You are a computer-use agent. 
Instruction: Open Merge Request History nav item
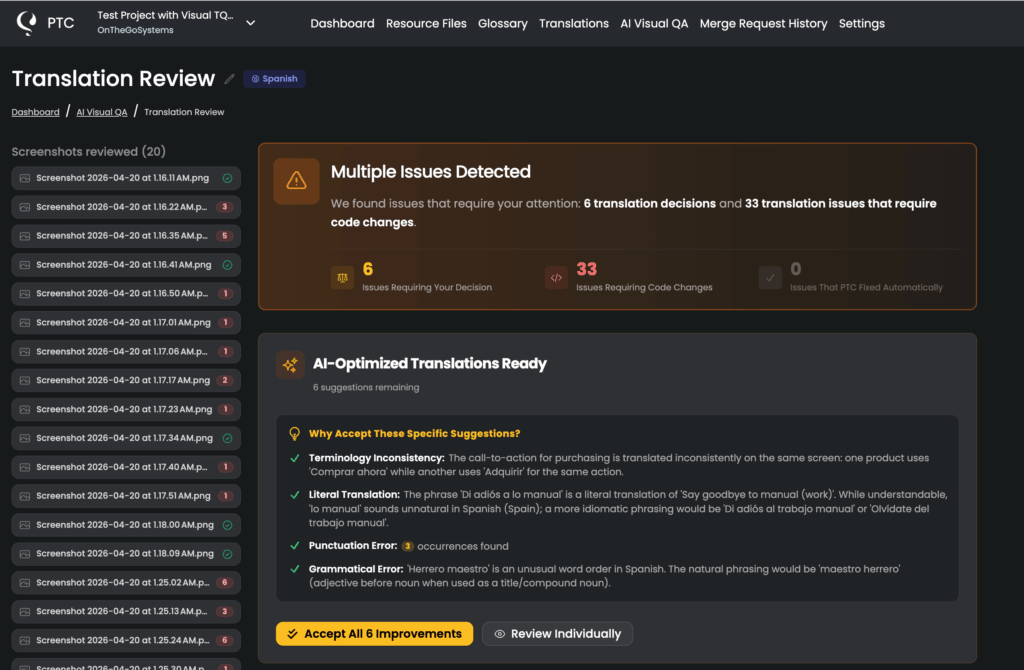click(x=763, y=24)
